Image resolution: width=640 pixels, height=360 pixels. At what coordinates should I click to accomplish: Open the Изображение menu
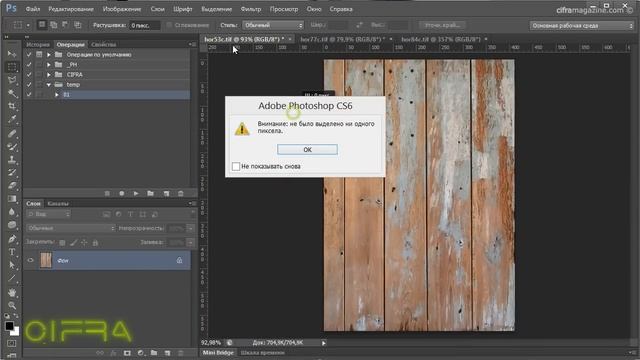122,9
